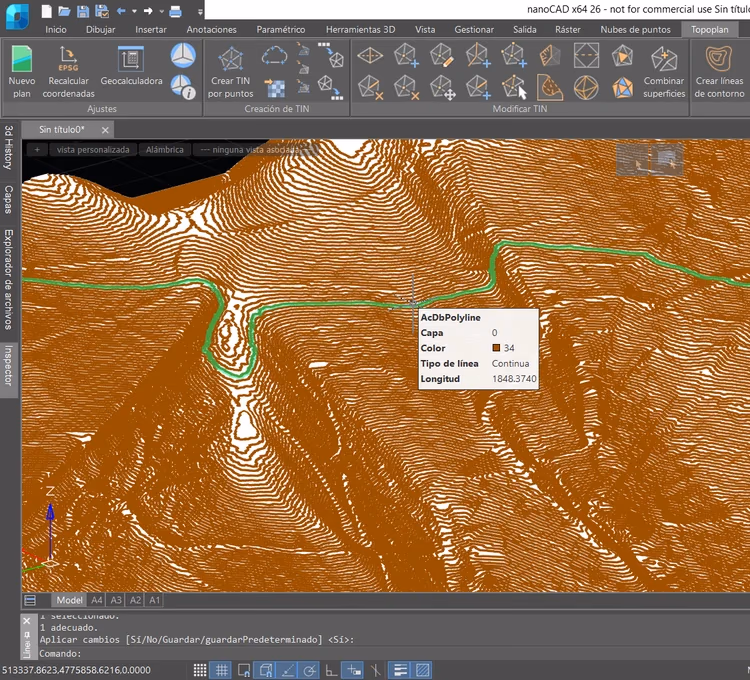Toggle the dotted snap grid button
This screenshot has height=680, width=750.
click(x=200, y=670)
